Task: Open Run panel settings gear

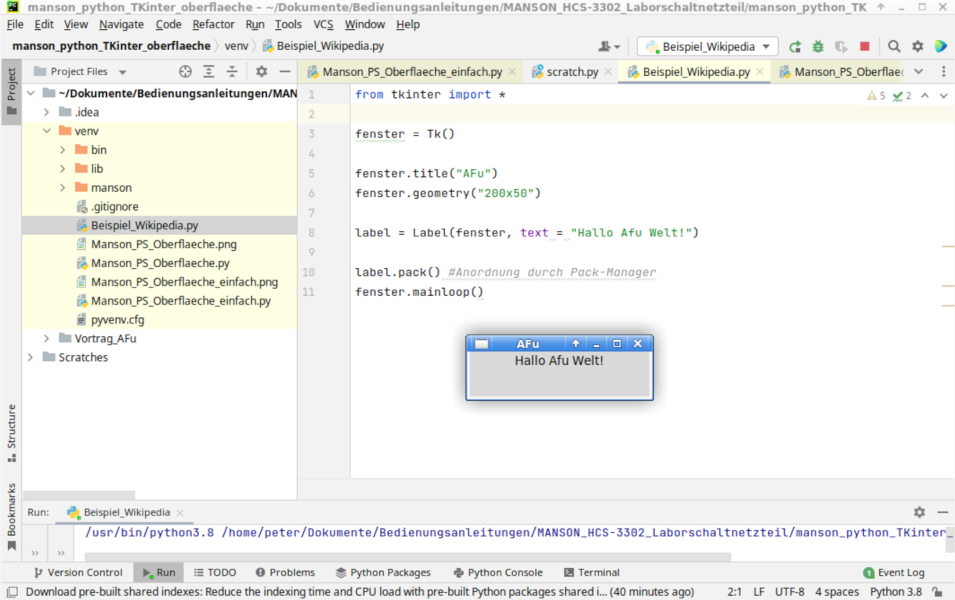Action: click(919, 512)
